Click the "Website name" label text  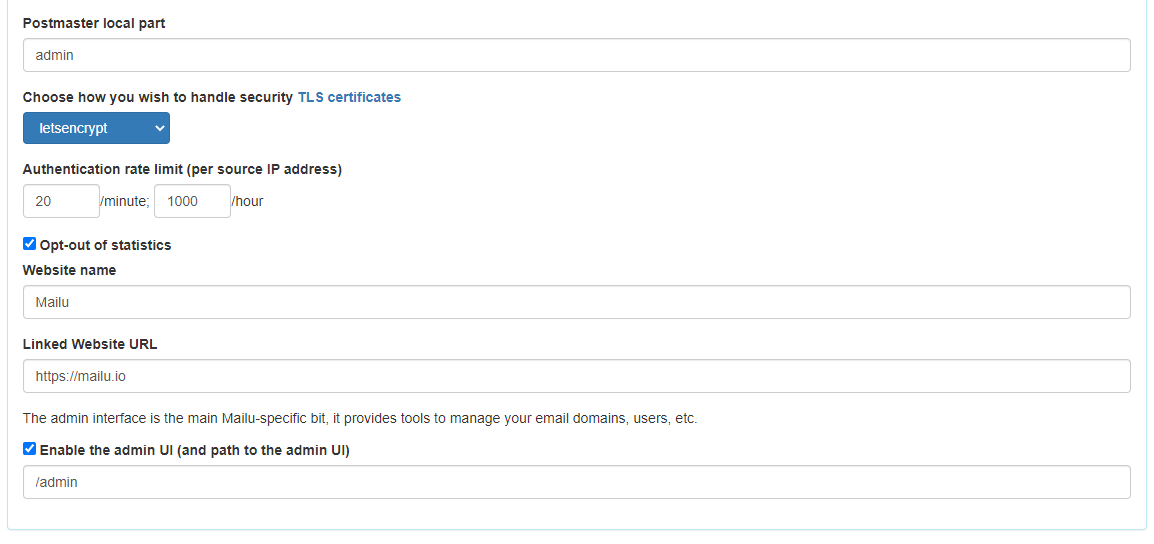click(x=69, y=270)
